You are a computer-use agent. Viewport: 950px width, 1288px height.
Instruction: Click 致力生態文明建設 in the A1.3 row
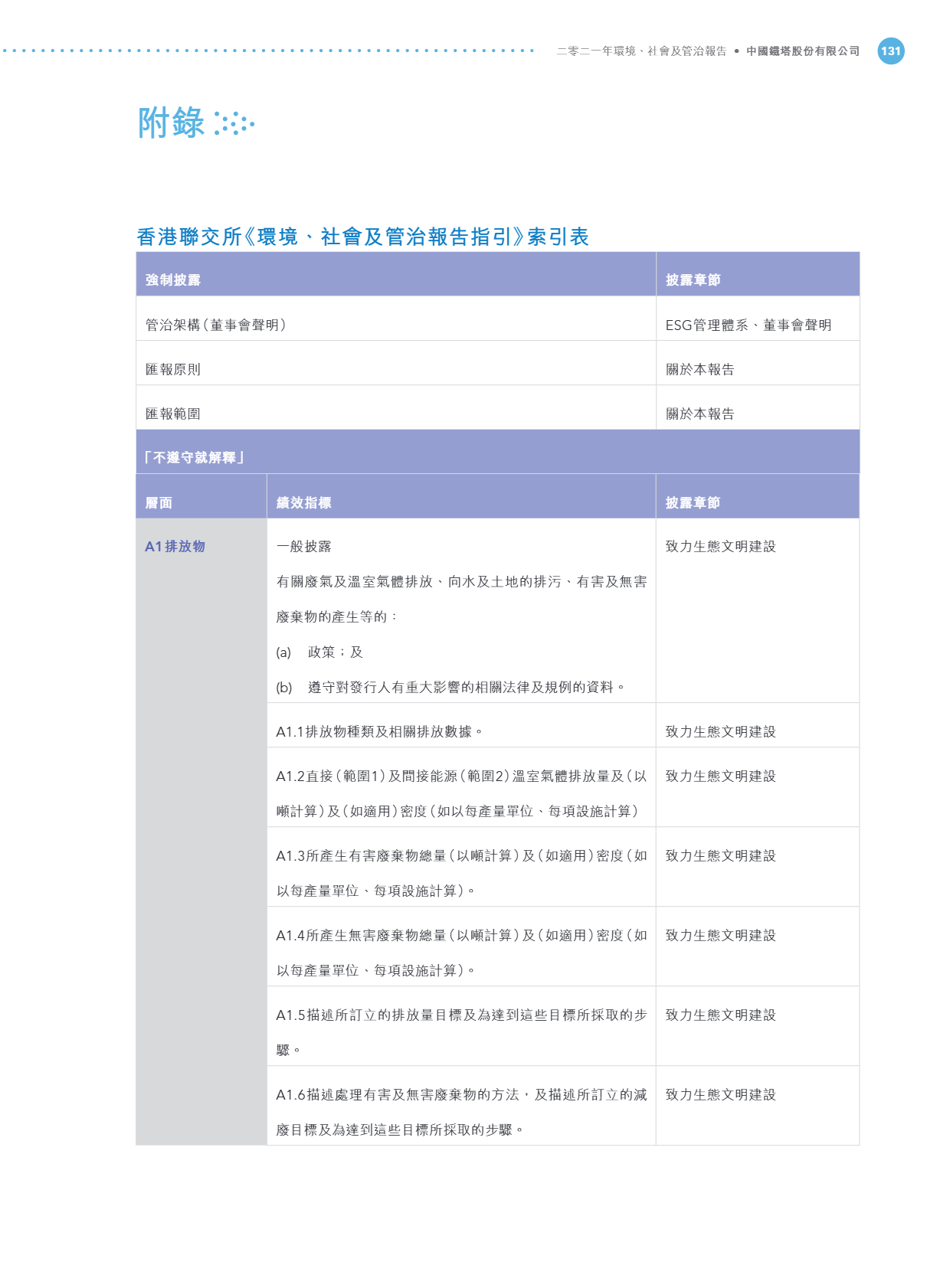(720, 855)
